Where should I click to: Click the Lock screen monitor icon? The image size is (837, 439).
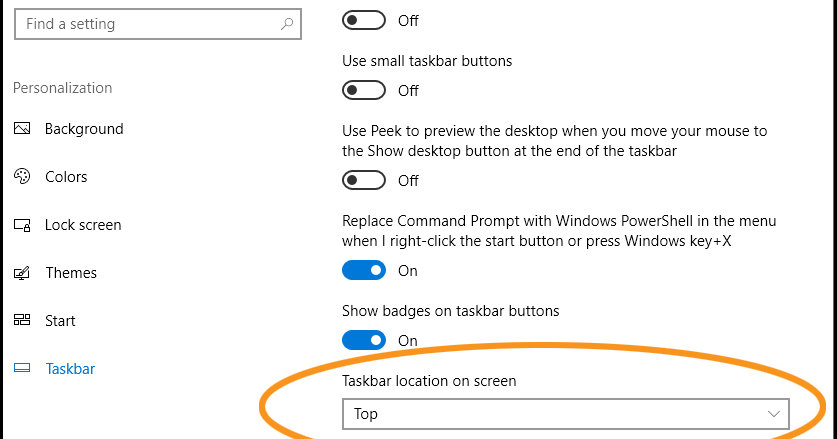(x=22, y=225)
